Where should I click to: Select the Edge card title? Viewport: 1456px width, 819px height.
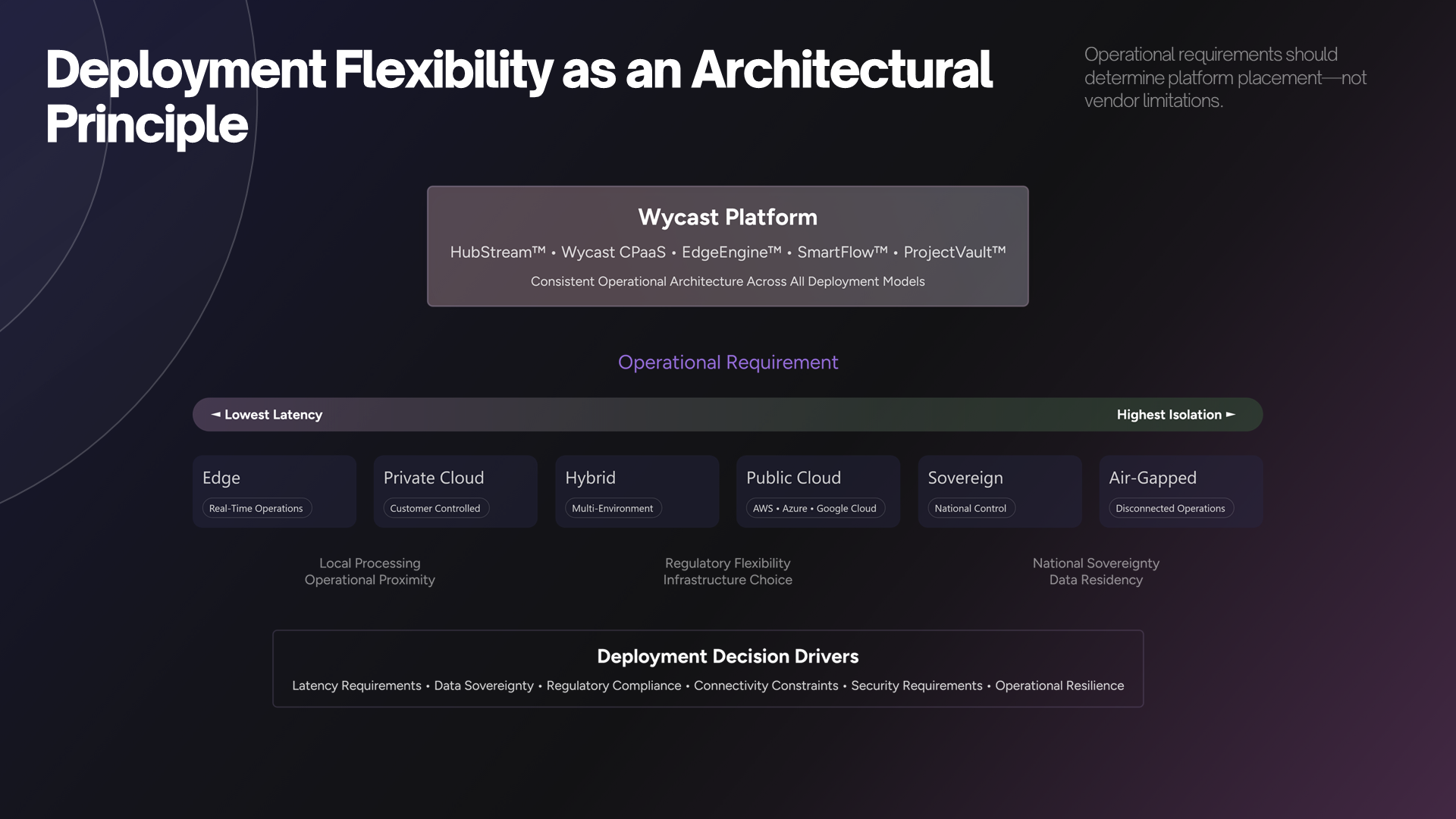click(221, 478)
